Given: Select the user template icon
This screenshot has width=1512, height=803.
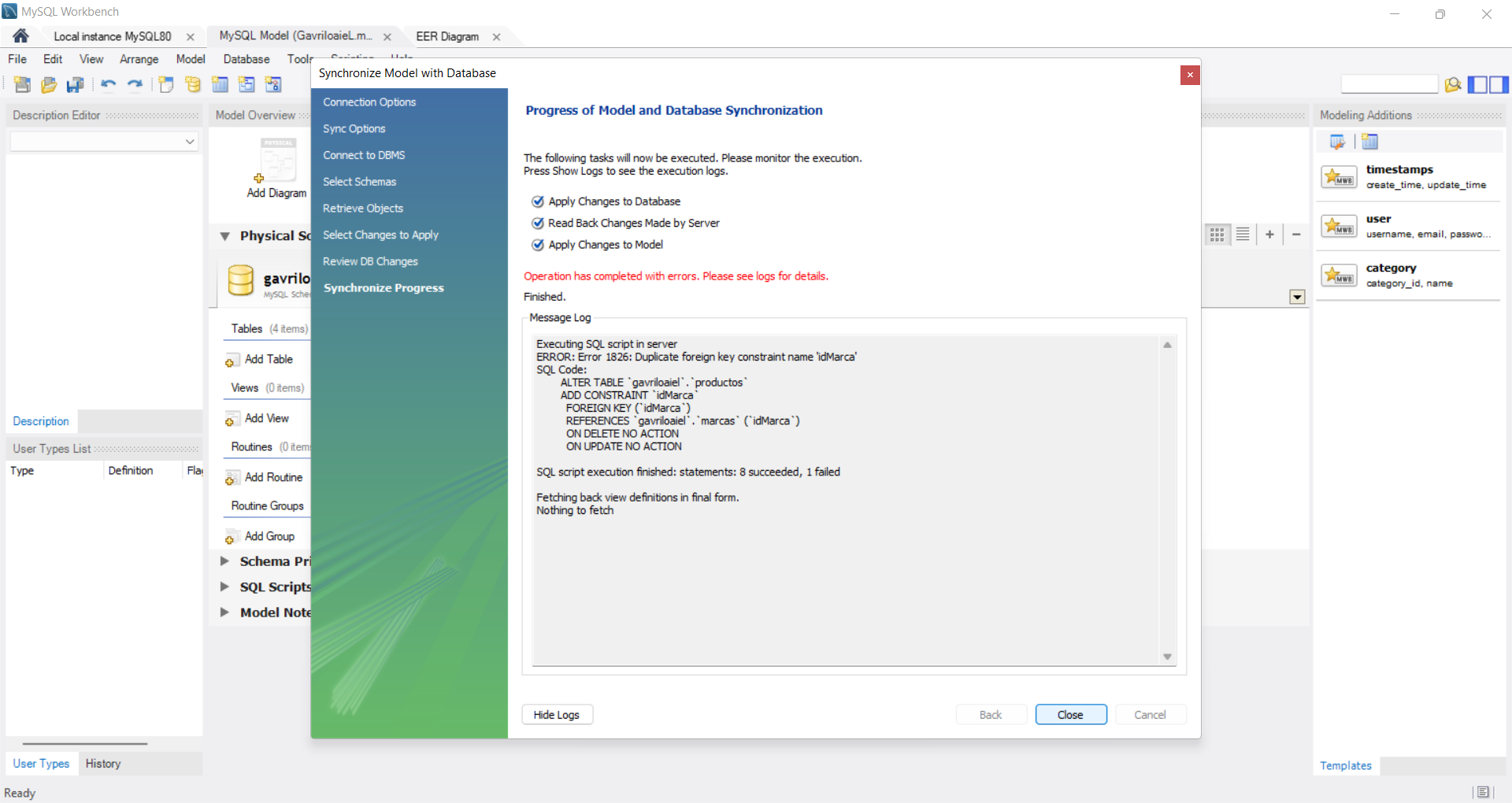Looking at the screenshot, I should pyautogui.click(x=1339, y=227).
